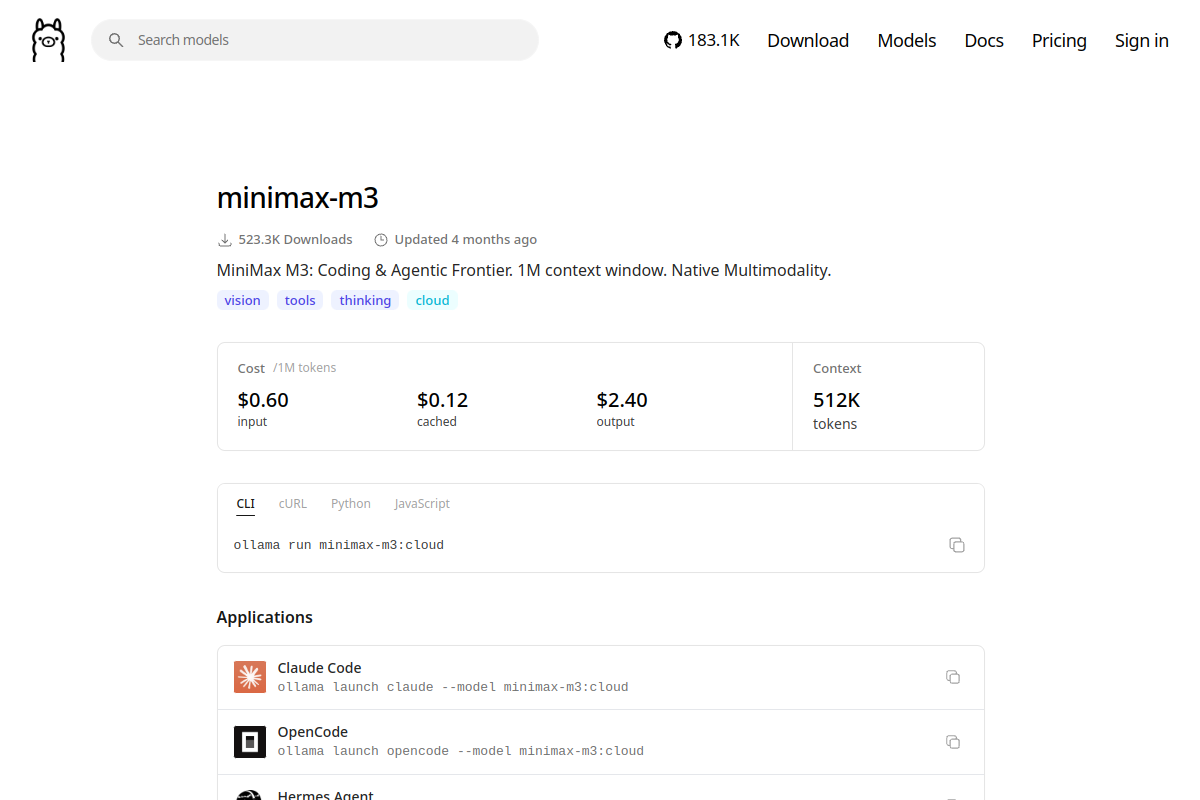Click the tools tag

(300, 300)
